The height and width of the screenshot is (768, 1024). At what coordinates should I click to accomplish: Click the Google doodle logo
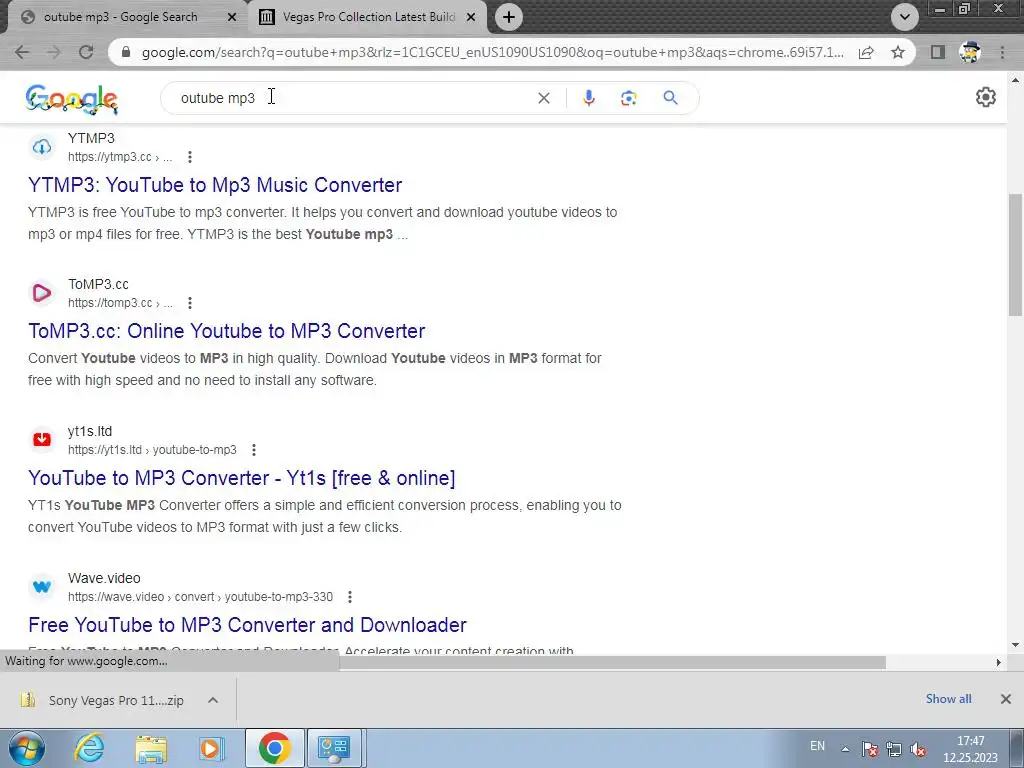[72, 99]
